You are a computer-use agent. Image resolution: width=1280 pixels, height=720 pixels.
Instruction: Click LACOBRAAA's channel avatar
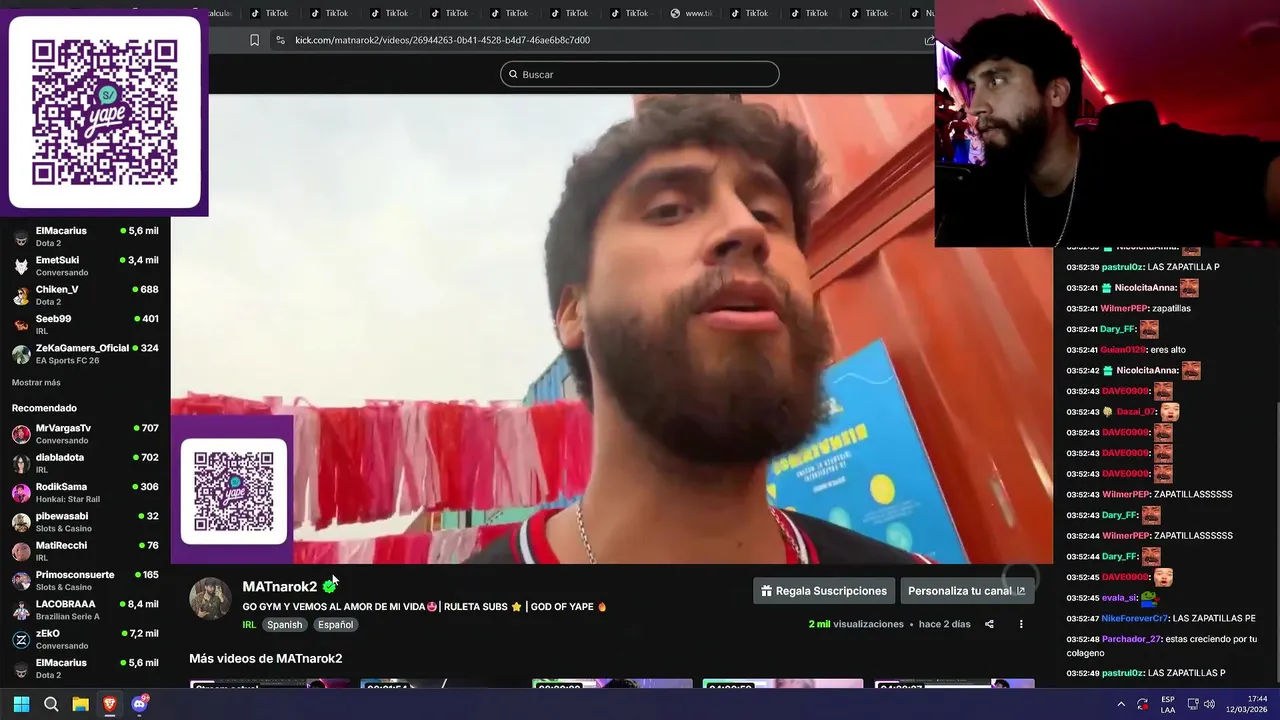click(x=21, y=610)
